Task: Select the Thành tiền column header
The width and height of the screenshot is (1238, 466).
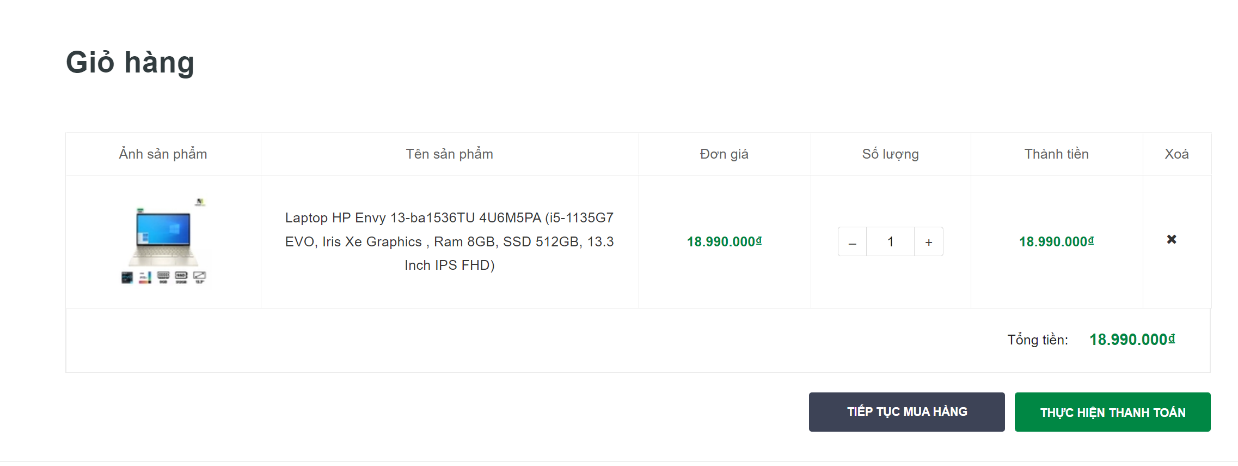Action: coord(1056,154)
